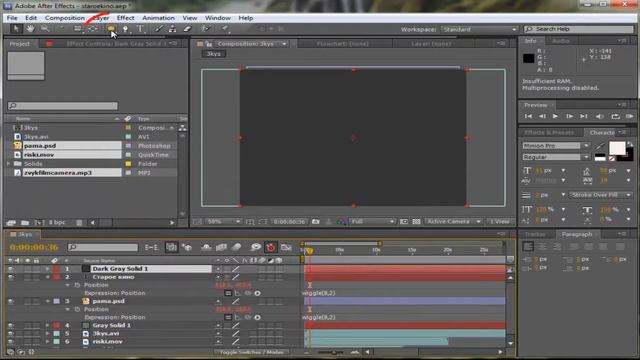Open the Window menu
This screenshot has height=360, width=640.
(x=218, y=18)
